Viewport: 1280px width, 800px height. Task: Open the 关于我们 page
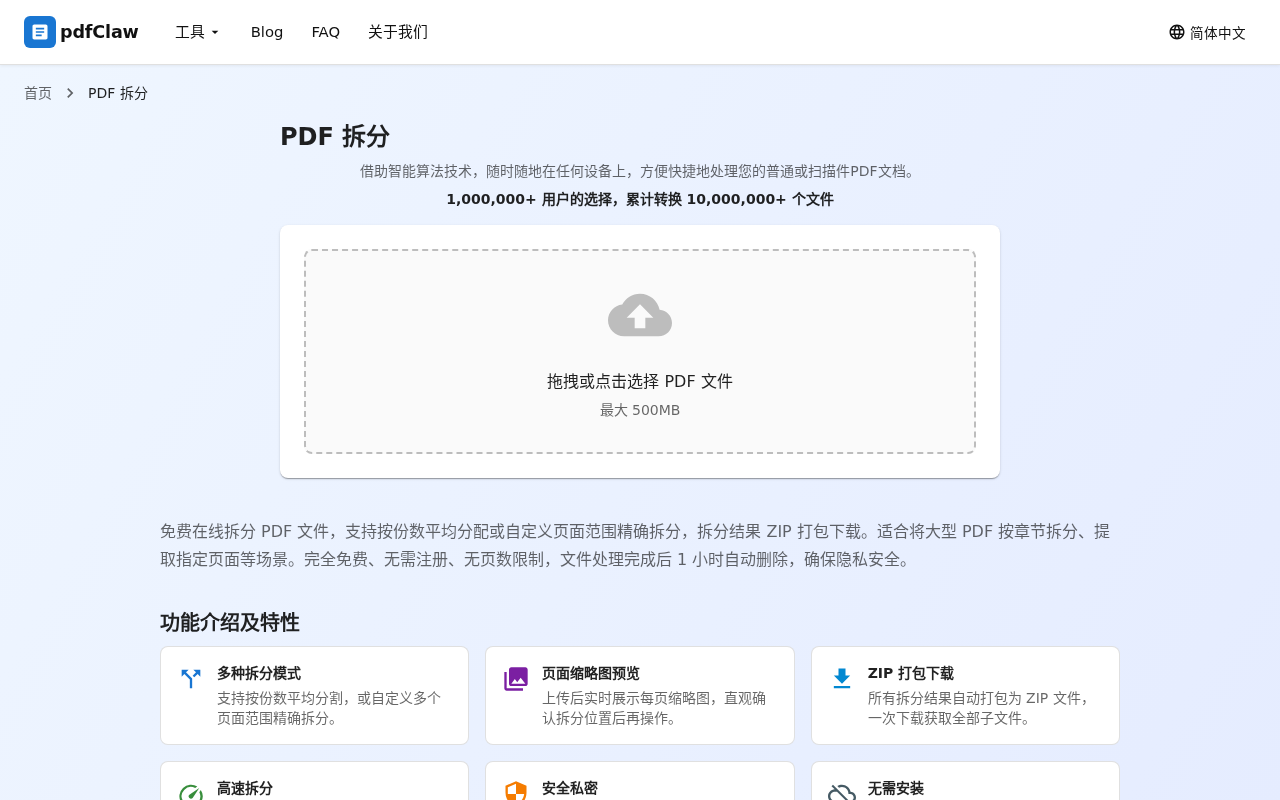point(398,32)
